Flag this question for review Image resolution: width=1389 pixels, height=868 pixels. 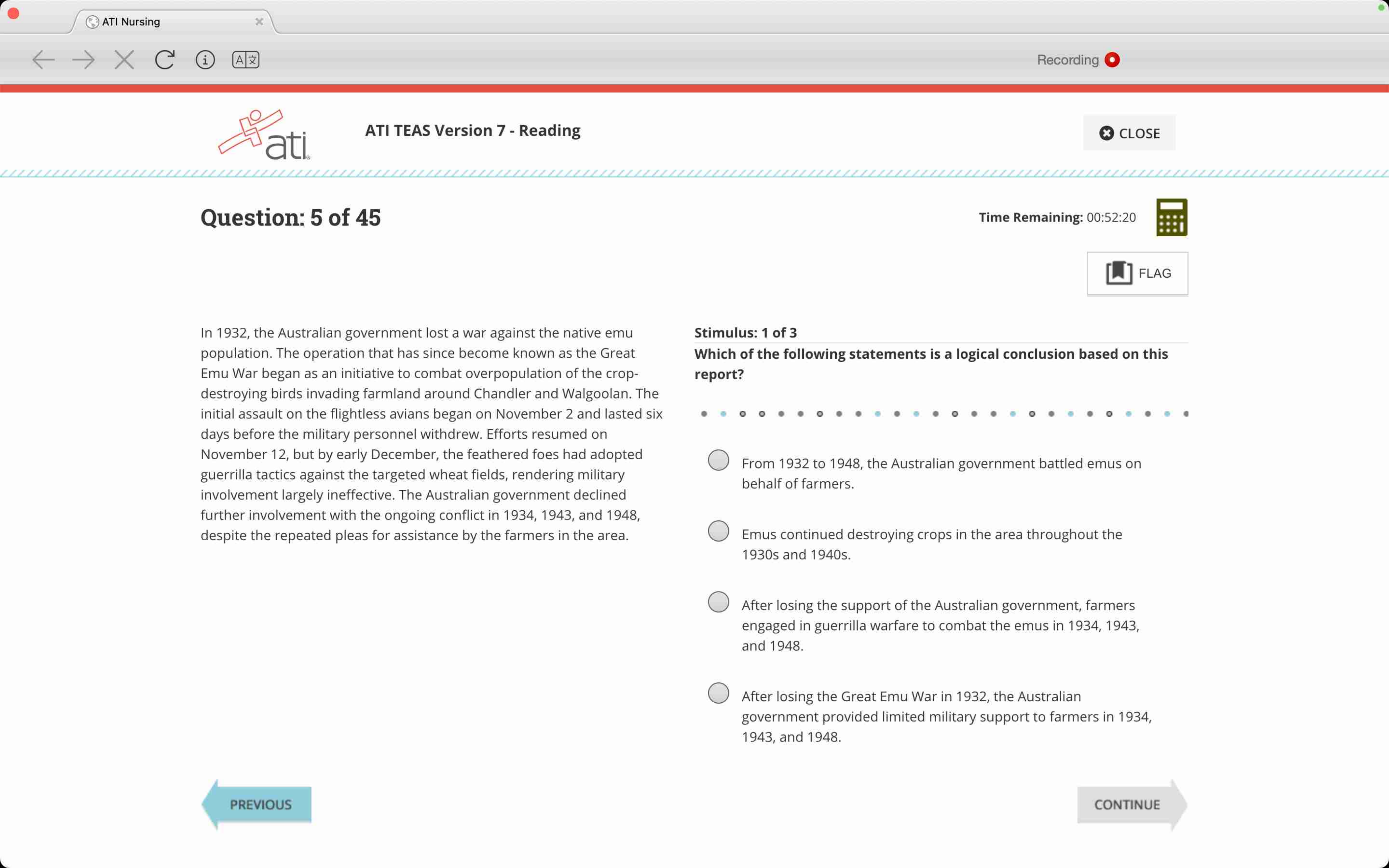[1137, 273]
